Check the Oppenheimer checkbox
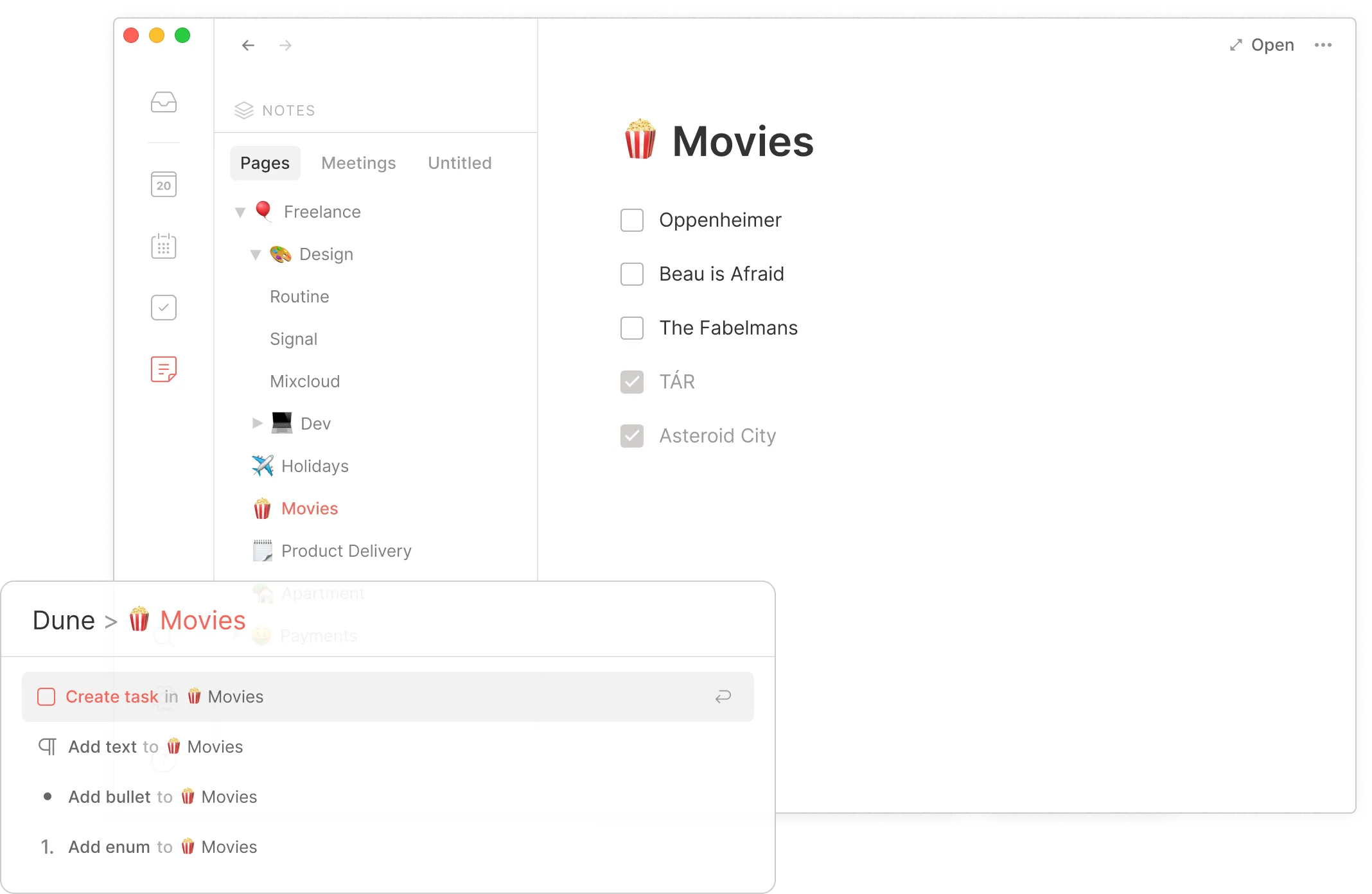1372x894 pixels. (x=632, y=220)
